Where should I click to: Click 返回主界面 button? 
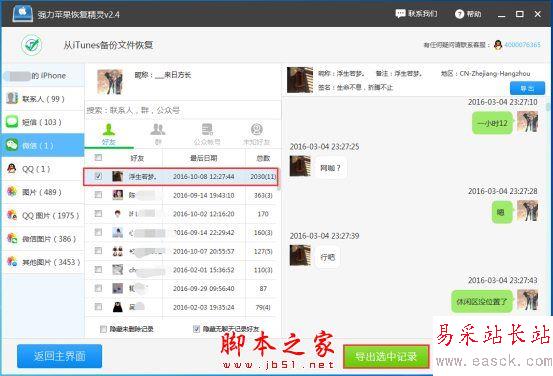tap(60, 356)
